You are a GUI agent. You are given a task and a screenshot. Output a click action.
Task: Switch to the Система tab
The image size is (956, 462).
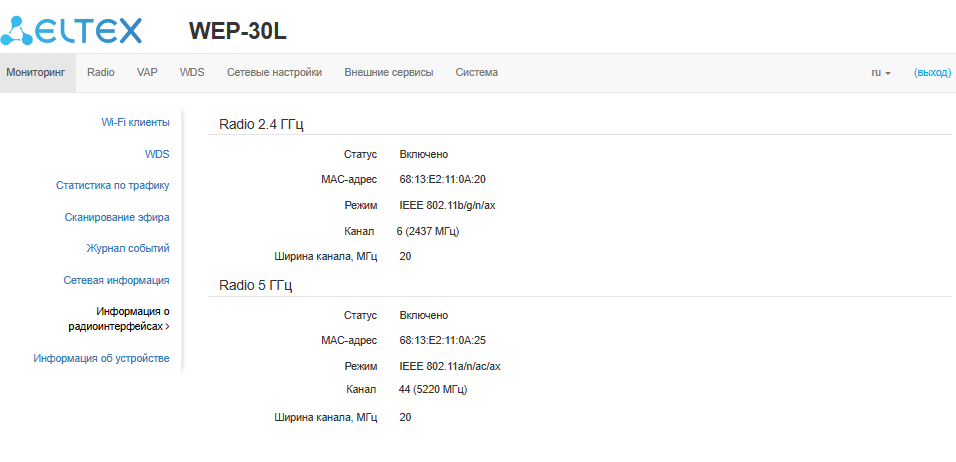(x=476, y=73)
